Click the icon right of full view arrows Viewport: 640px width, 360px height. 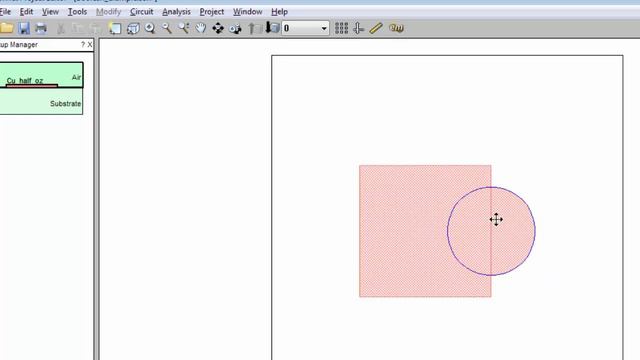click(x=235, y=28)
